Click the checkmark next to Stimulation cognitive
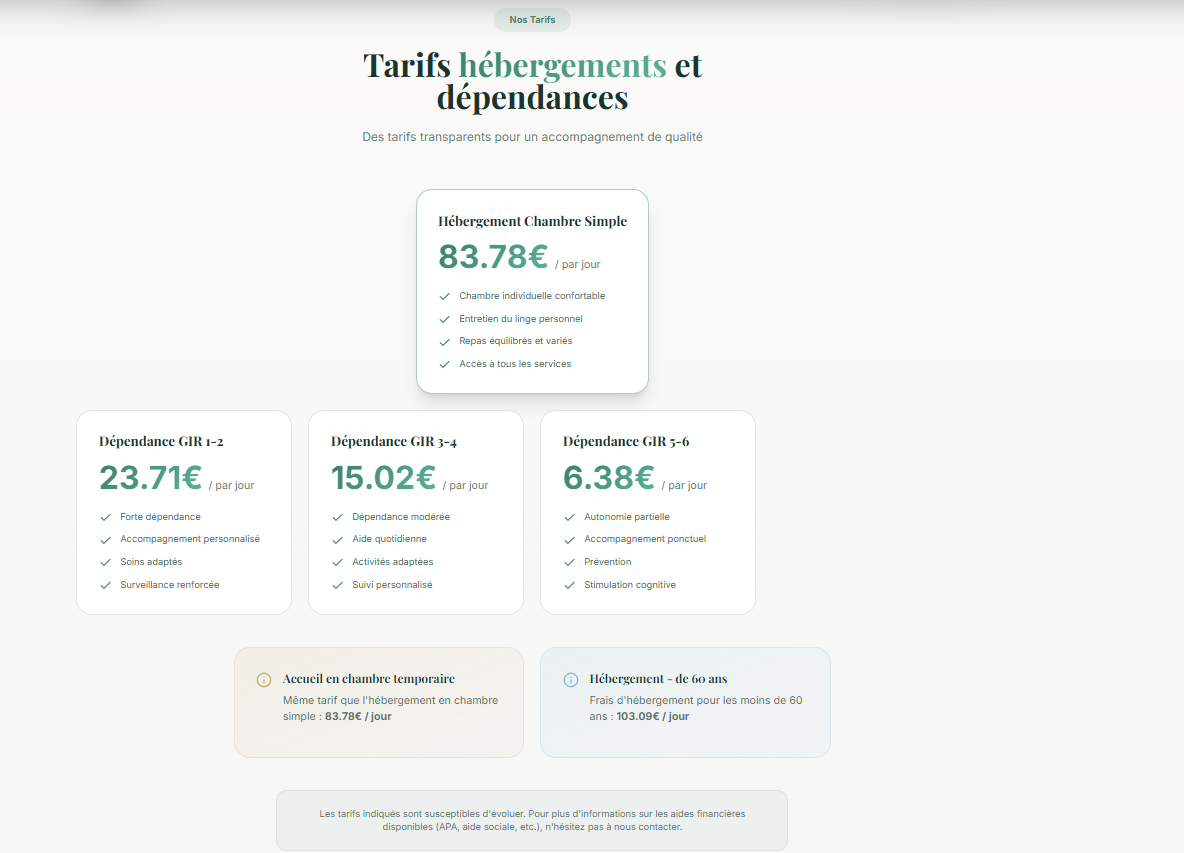The height and width of the screenshot is (853, 1184). click(x=569, y=584)
